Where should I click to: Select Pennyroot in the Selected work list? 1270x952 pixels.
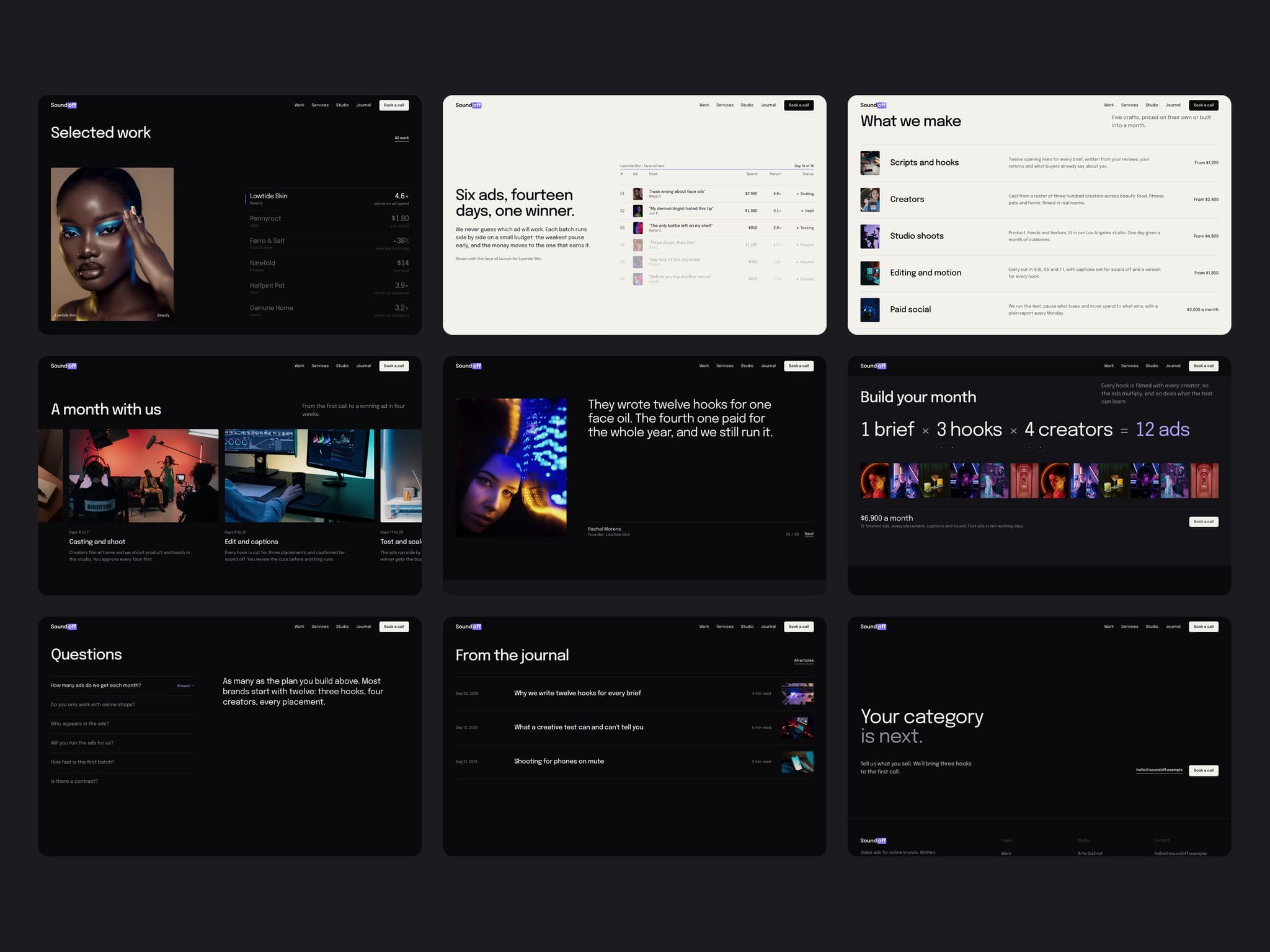click(x=327, y=221)
